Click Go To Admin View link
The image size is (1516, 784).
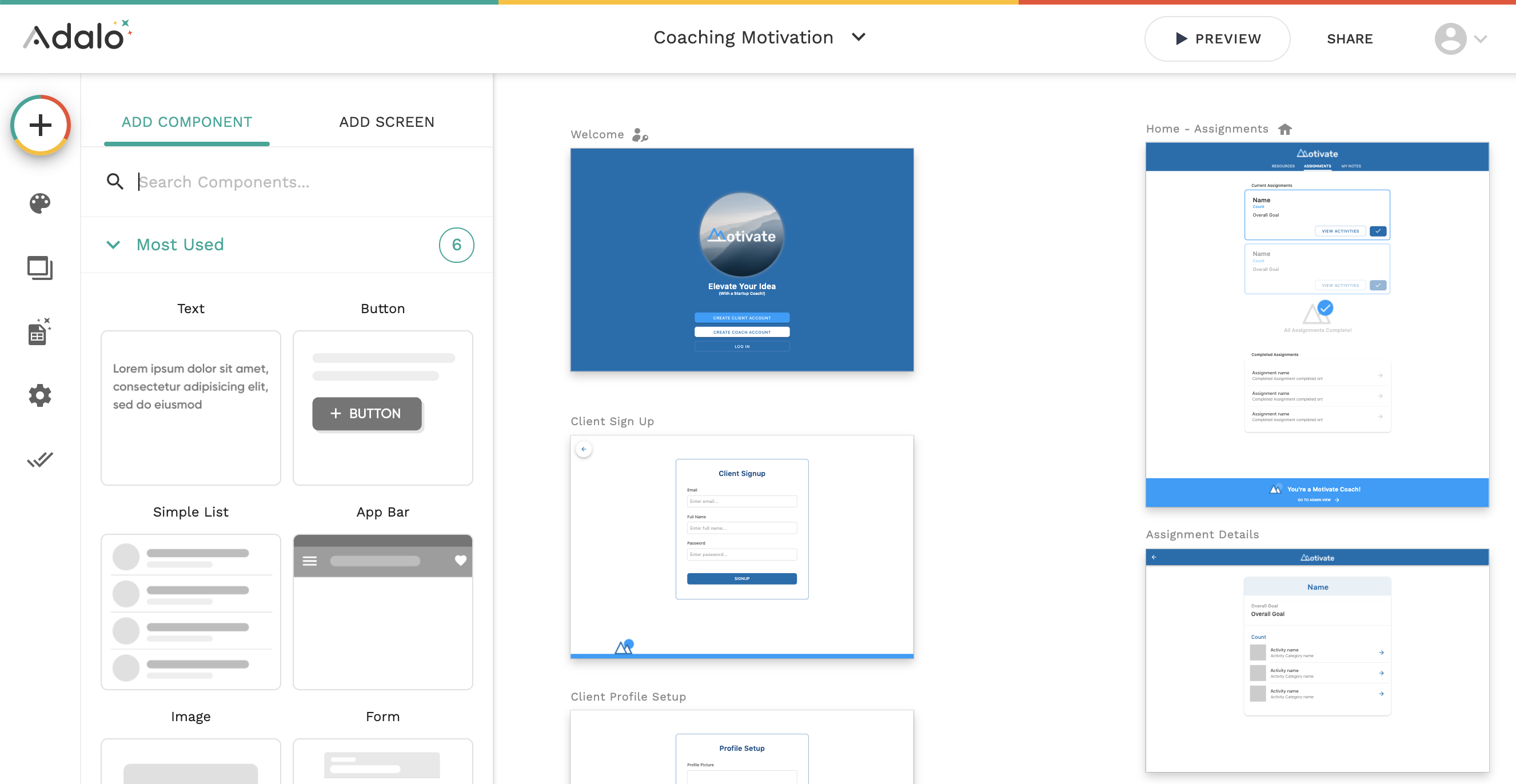(1318, 500)
